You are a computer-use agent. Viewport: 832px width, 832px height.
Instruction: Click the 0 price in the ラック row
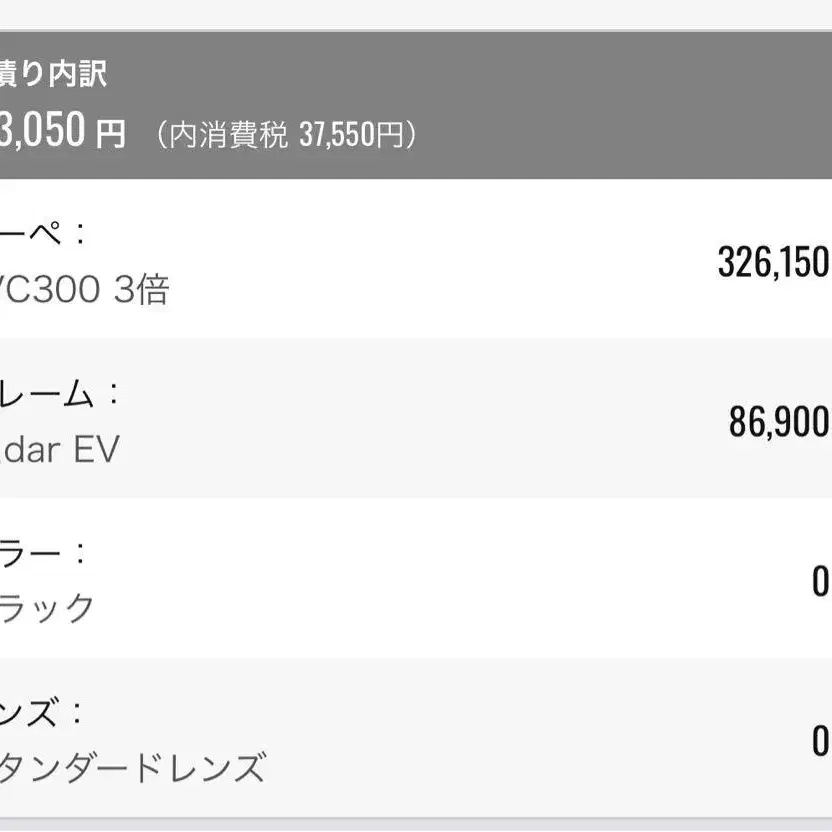pos(820,581)
